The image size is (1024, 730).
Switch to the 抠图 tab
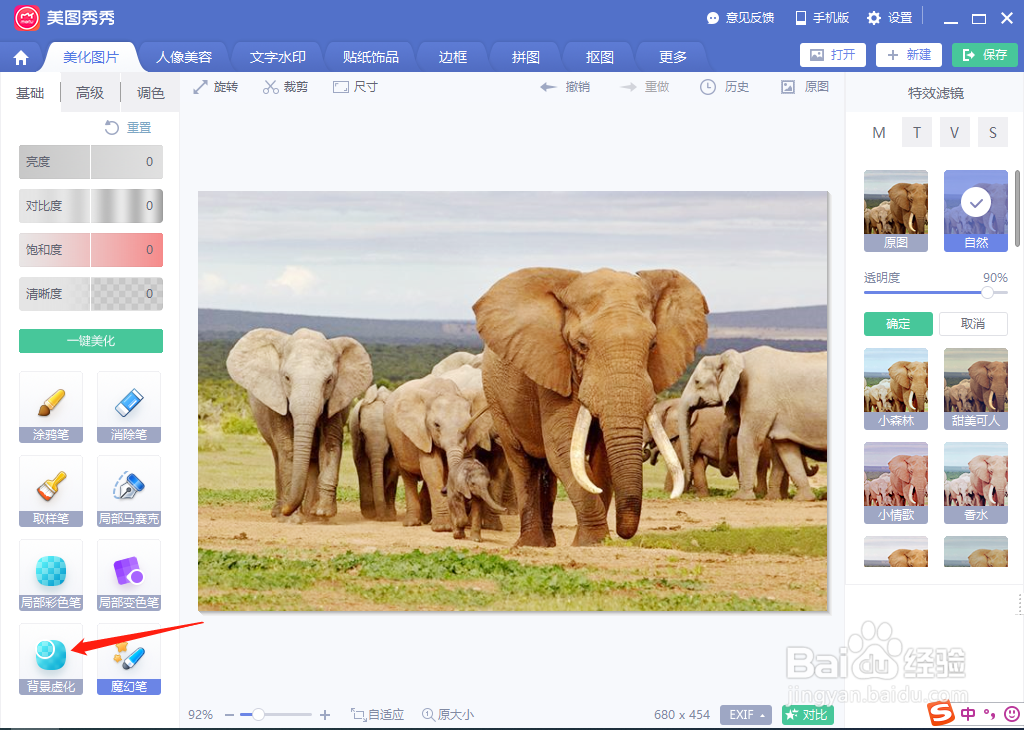point(600,57)
